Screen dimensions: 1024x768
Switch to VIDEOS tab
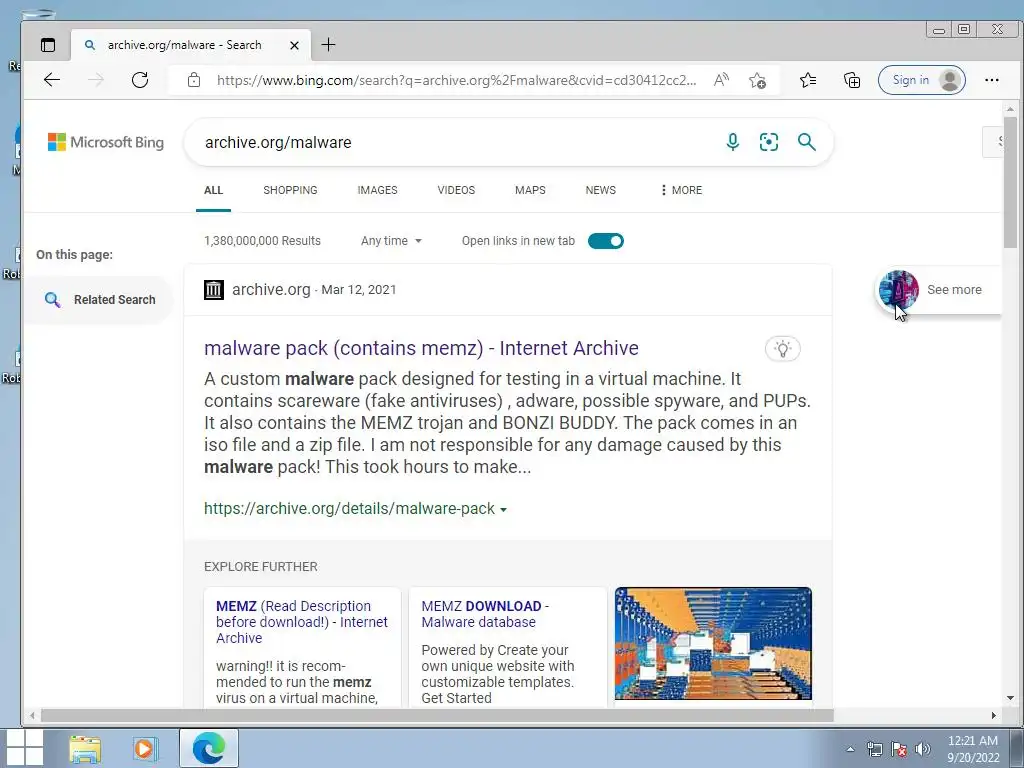point(456,190)
